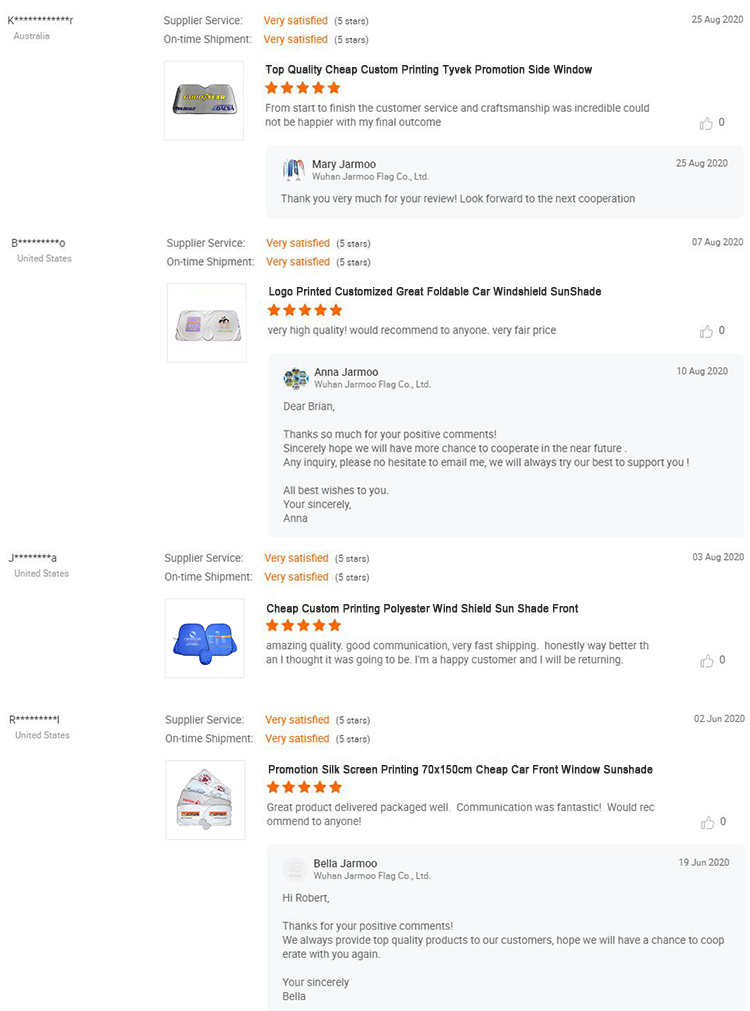The height and width of the screenshot is (1011, 750).
Task: Click Bella Jarmoo's avatar icon
Action: (x=295, y=868)
